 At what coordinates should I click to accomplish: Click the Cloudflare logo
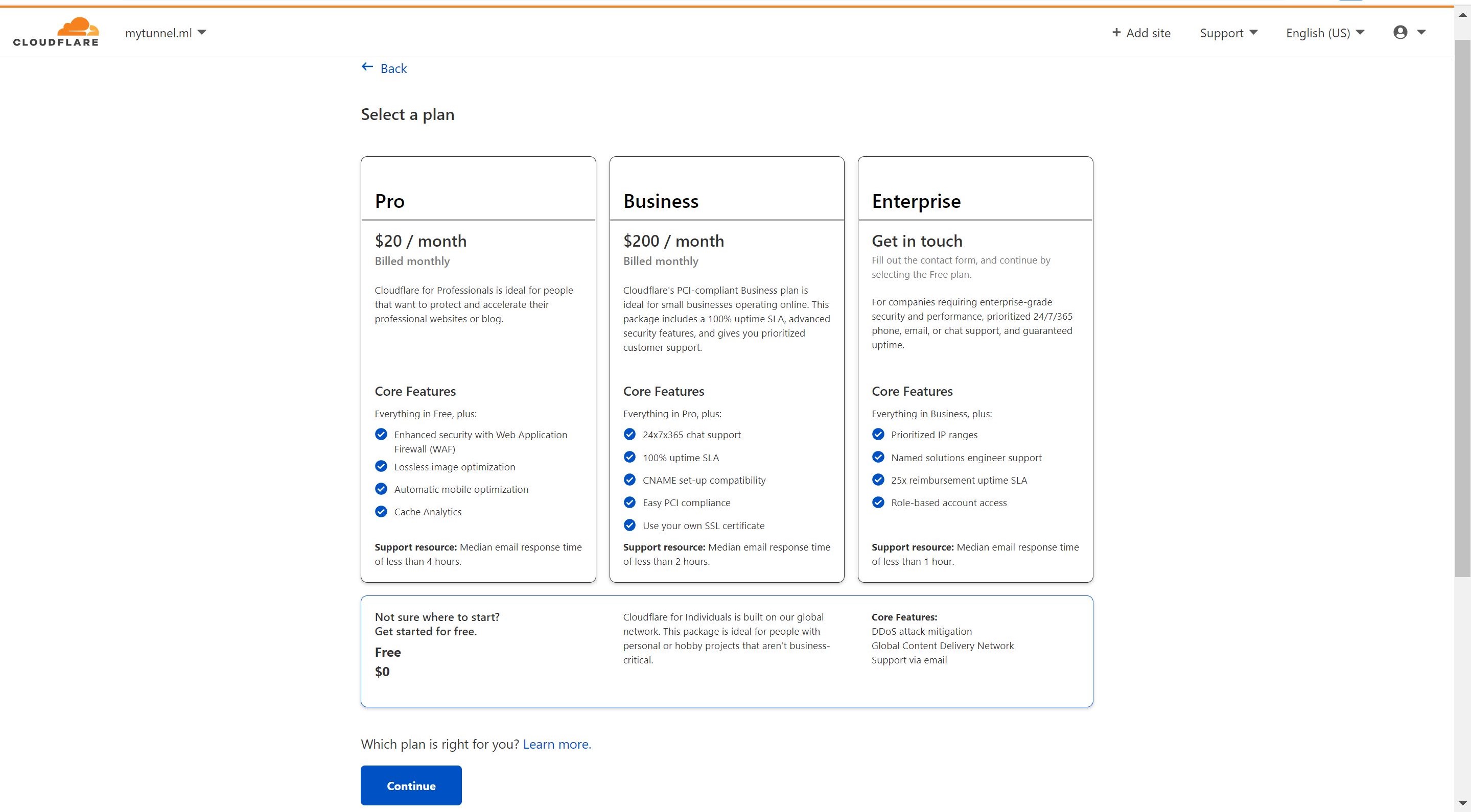(x=56, y=32)
